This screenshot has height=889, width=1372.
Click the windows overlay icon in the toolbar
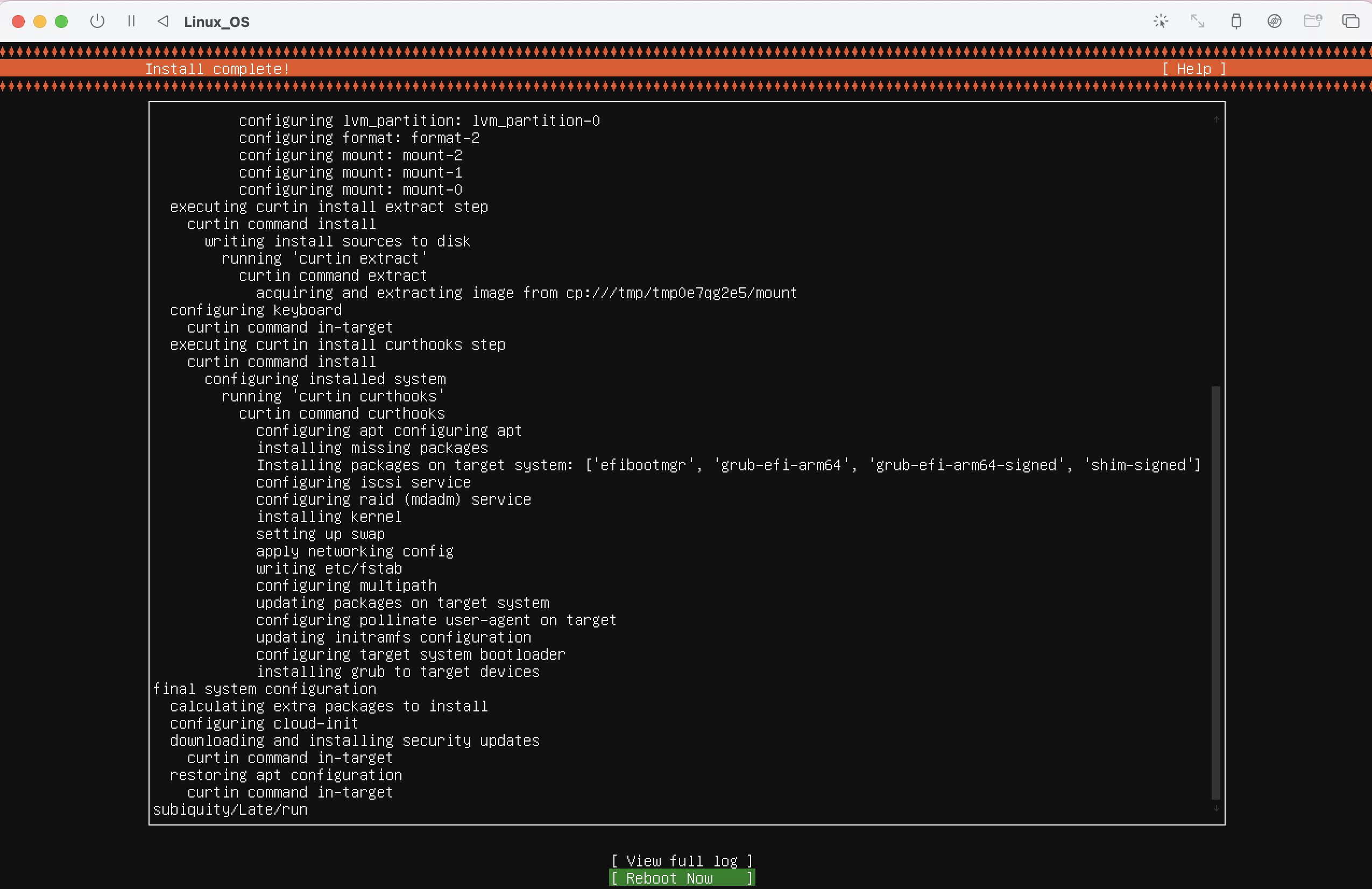1350,22
